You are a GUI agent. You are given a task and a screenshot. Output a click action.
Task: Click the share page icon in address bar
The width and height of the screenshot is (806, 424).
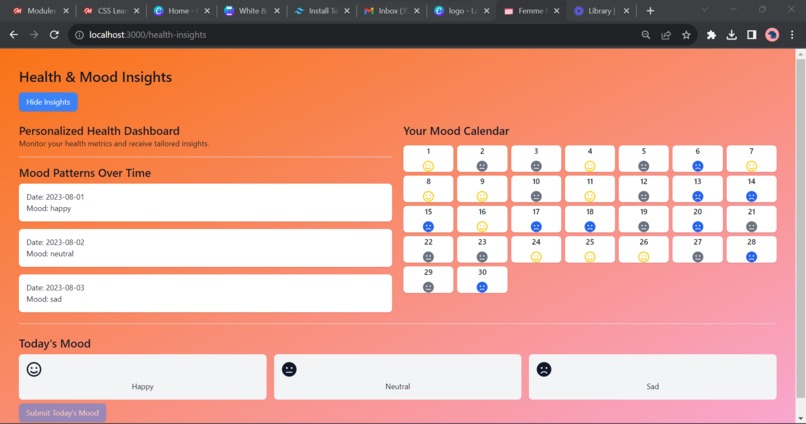(x=666, y=35)
